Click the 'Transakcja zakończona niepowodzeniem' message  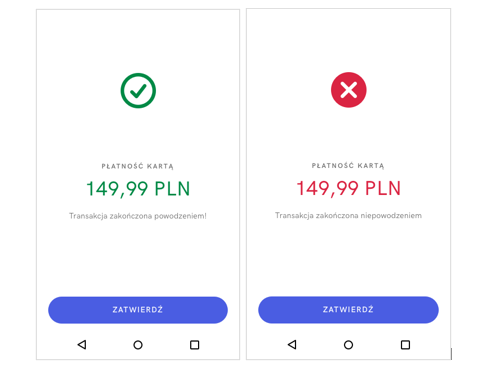coord(348,216)
